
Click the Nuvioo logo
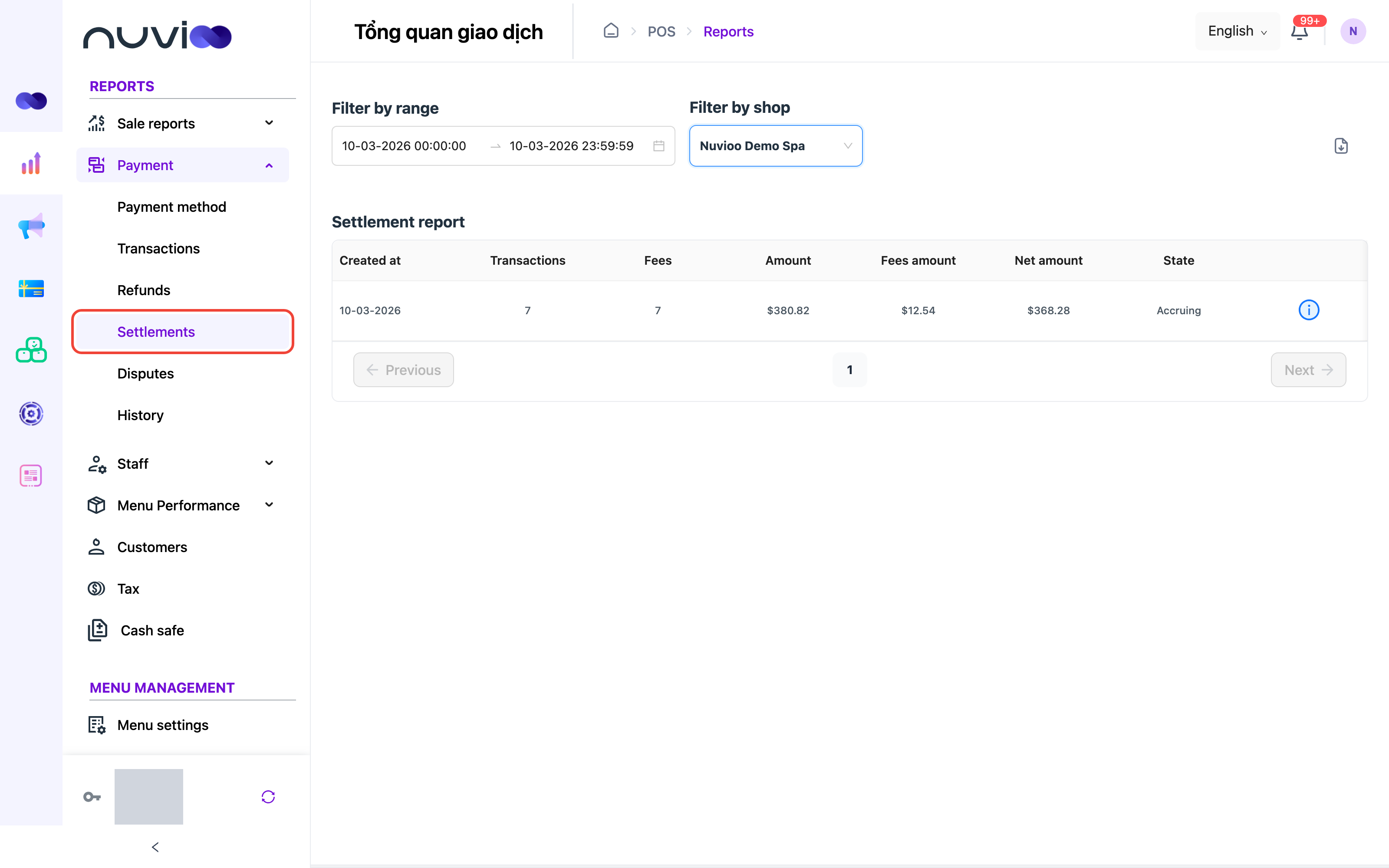(x=157, y=35)
